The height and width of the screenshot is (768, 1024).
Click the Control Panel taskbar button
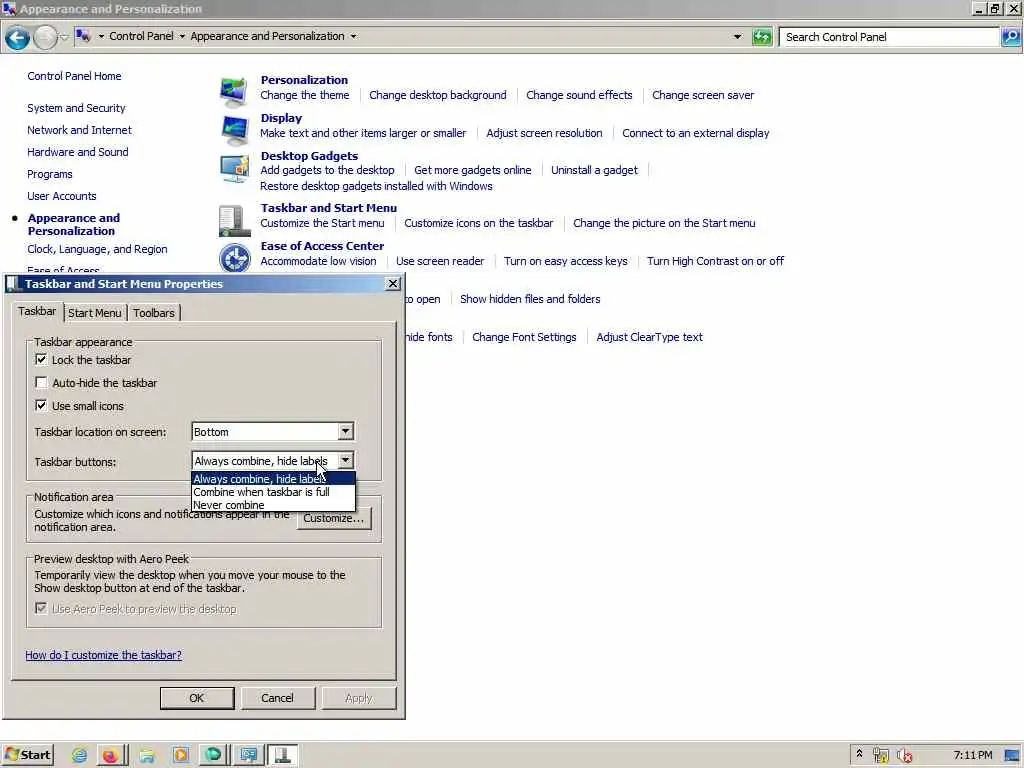pos(248,755)
